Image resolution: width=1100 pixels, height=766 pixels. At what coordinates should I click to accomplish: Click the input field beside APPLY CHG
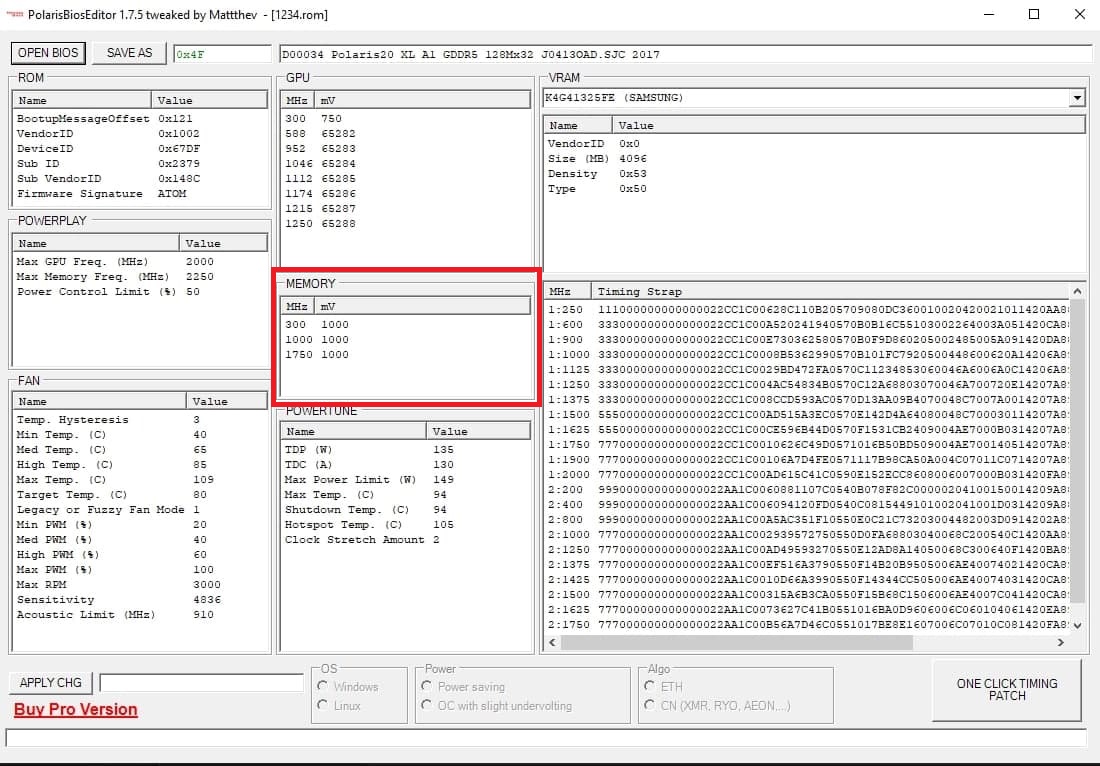point(201,683)
